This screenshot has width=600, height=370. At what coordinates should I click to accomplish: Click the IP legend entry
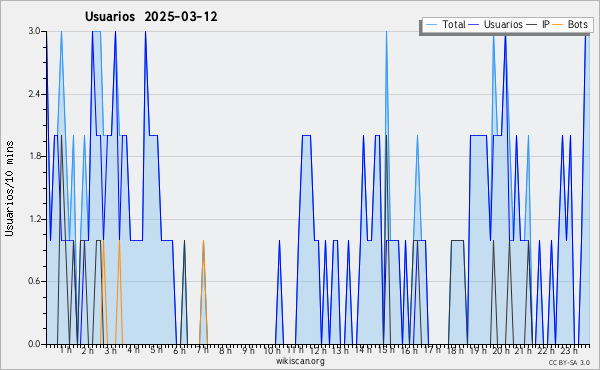pos(538,24)
